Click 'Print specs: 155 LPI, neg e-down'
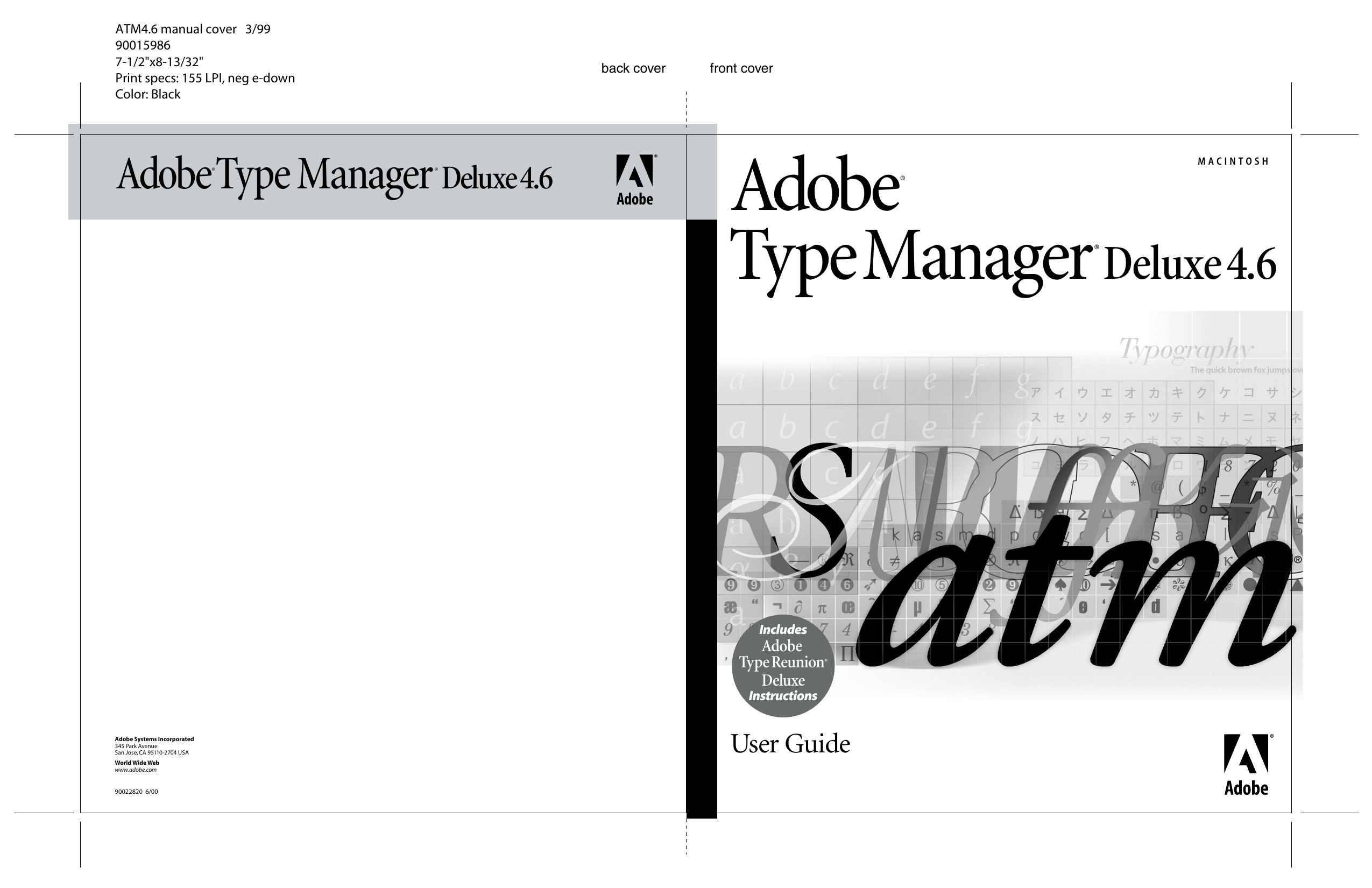 tap(204, 79)
